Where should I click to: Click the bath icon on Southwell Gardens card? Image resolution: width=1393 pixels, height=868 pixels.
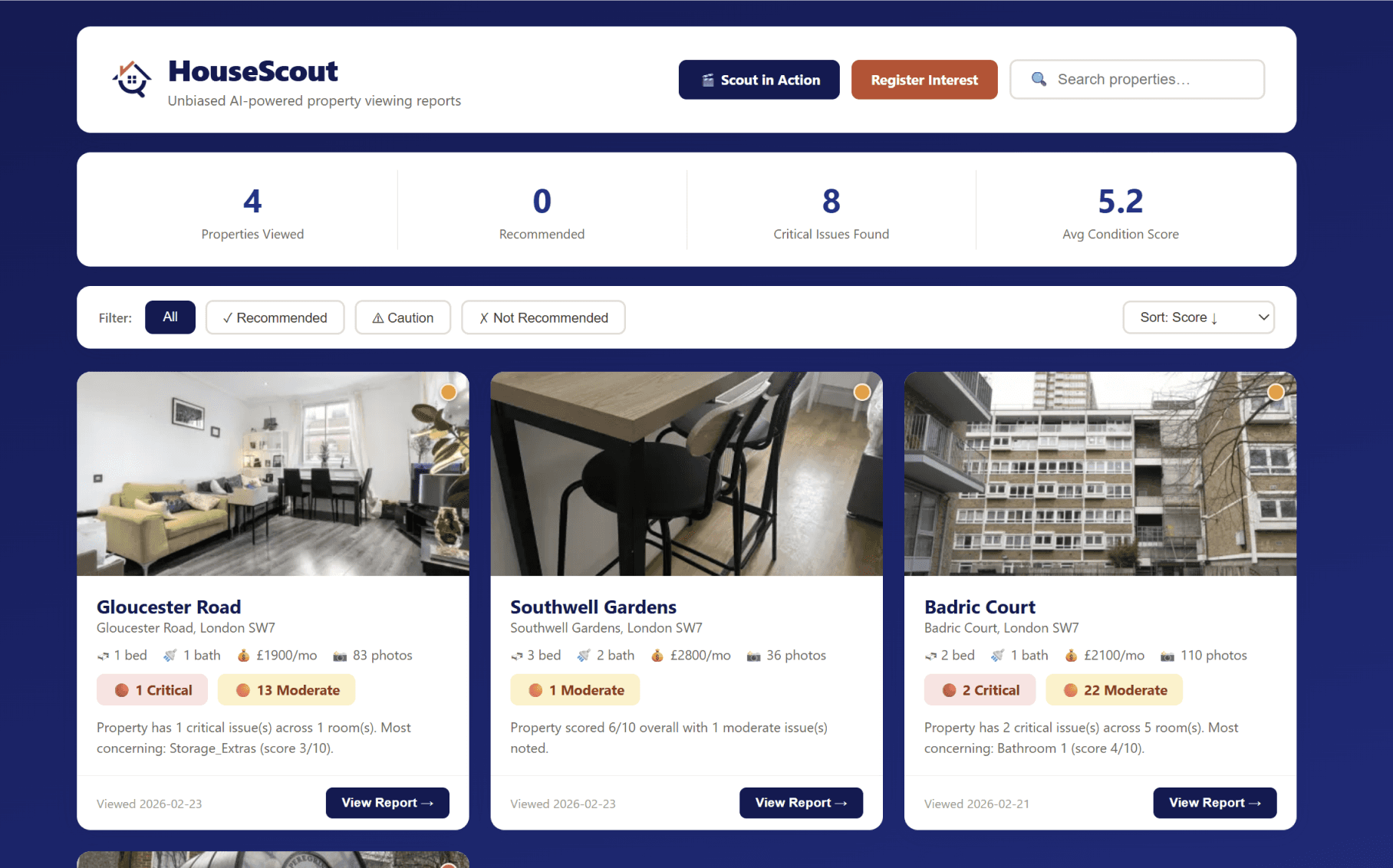coord(584,656)
